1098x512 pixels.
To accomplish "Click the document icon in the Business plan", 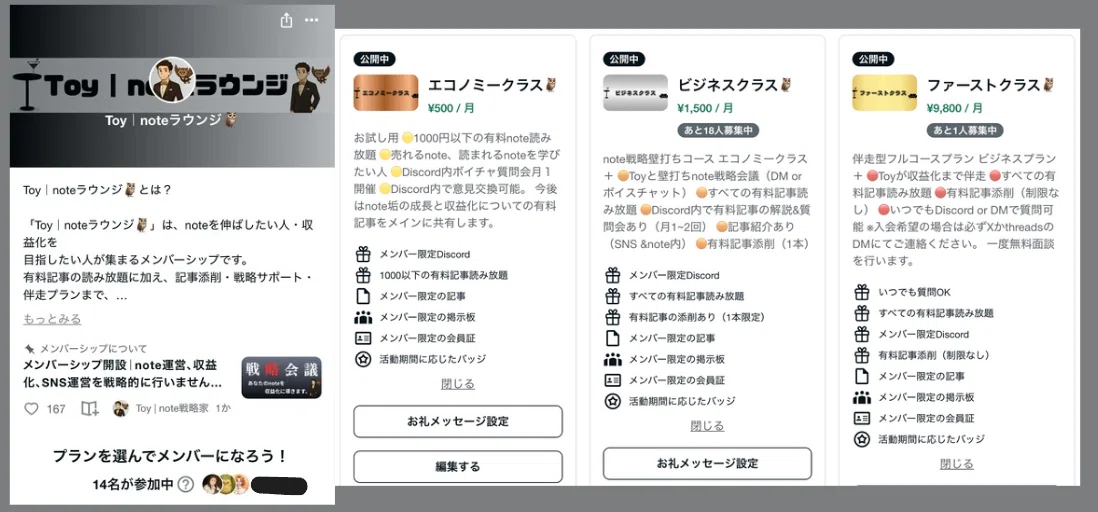I will coord(613,338).
